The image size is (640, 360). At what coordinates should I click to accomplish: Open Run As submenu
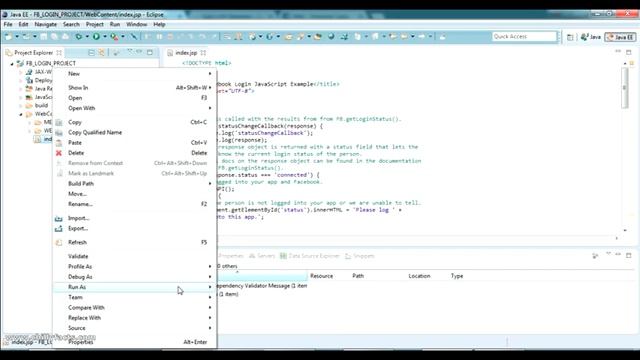pyautogui.click(x=135, y=287)
